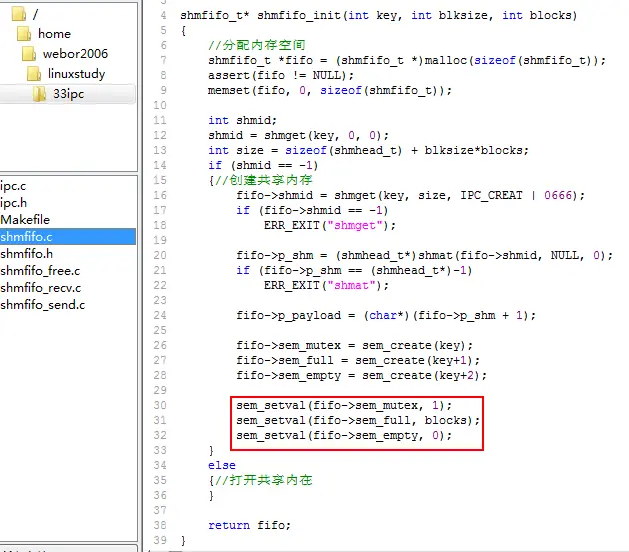The width and height of the screenshot is (629, 552).
Task: Click sem_create(key+1) call
Action: [417, 361]
